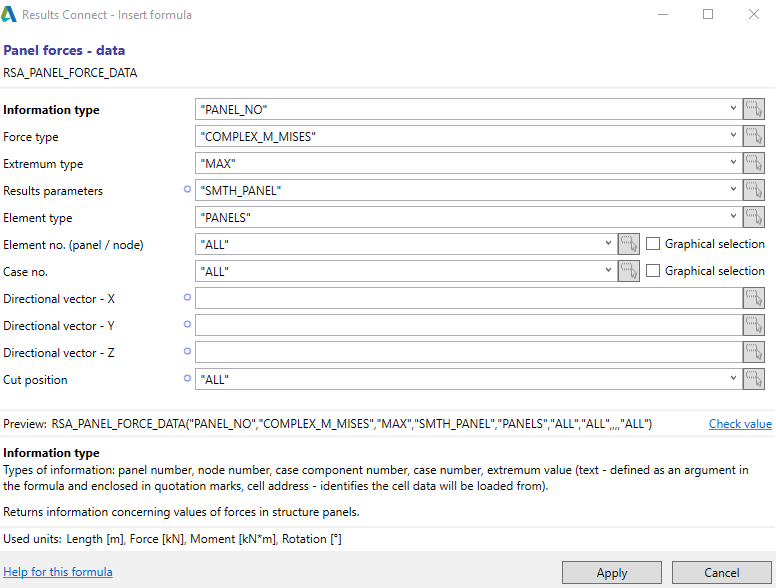Click cell picker icon for Information type
Image resolution: width=776 pixels, height=588 pixels.
(753, 110)
